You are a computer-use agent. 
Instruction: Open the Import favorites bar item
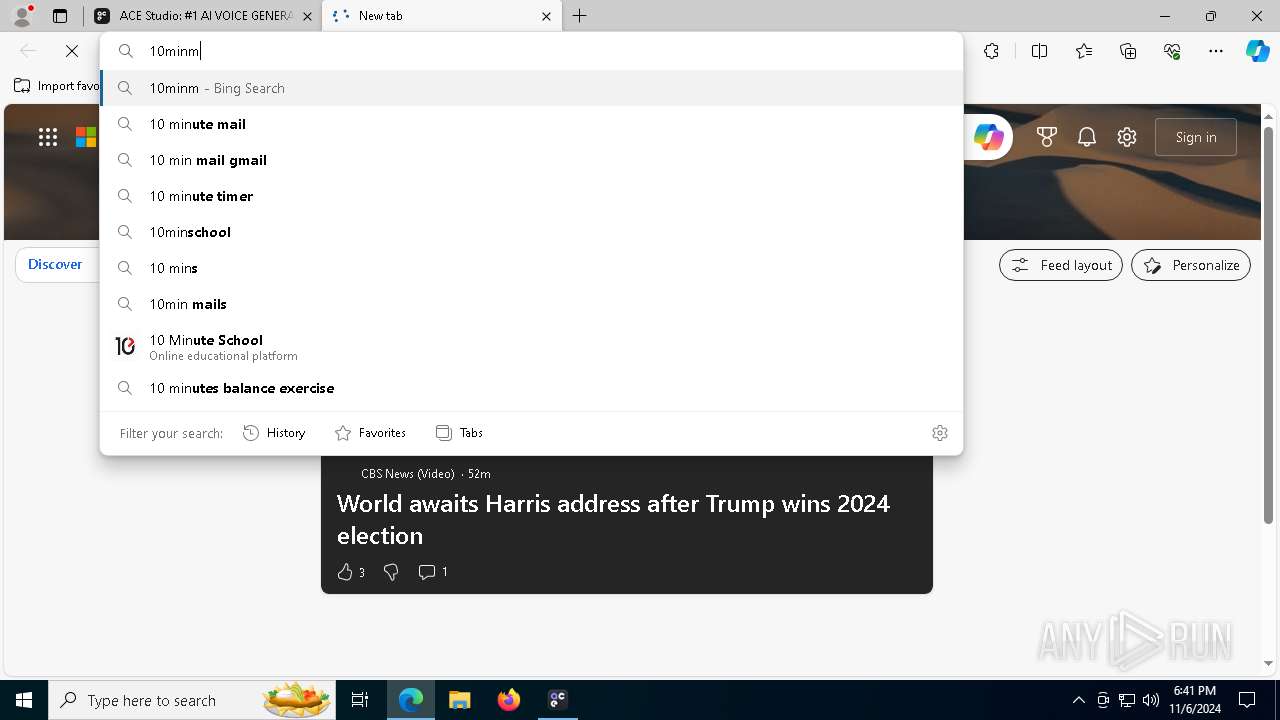[57, 86]
